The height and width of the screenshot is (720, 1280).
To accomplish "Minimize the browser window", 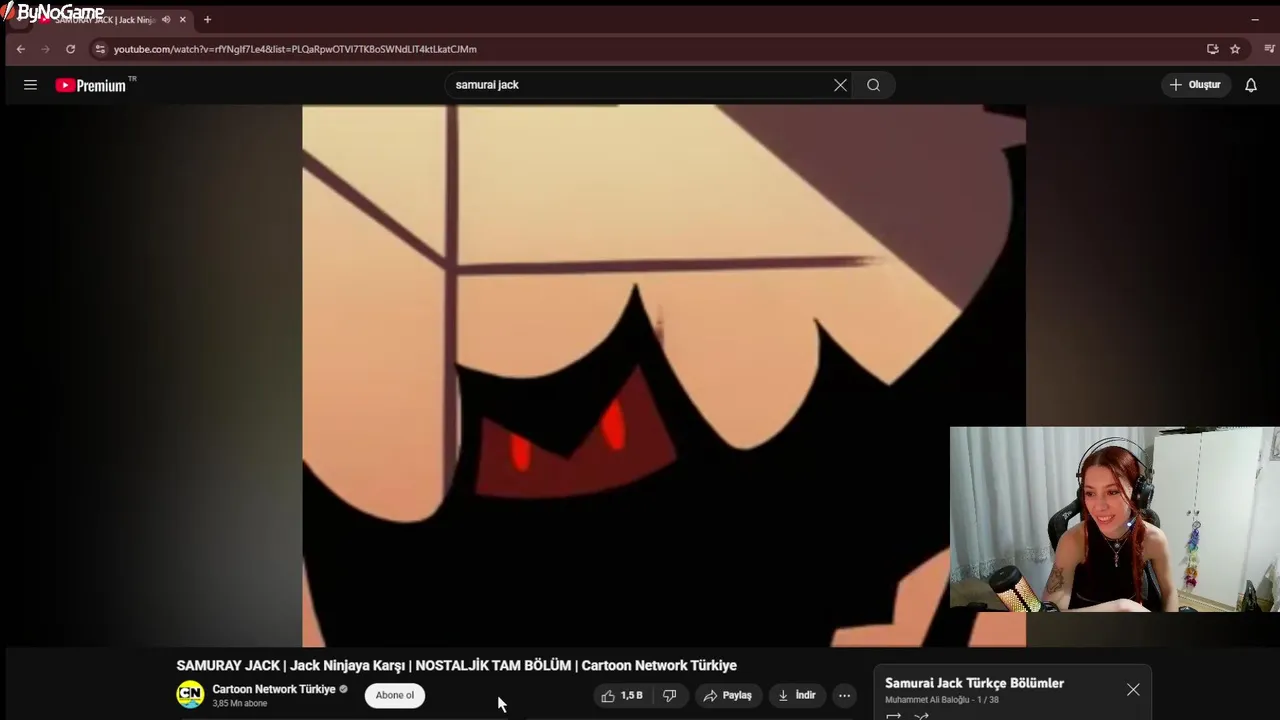I will [1255, 20].
